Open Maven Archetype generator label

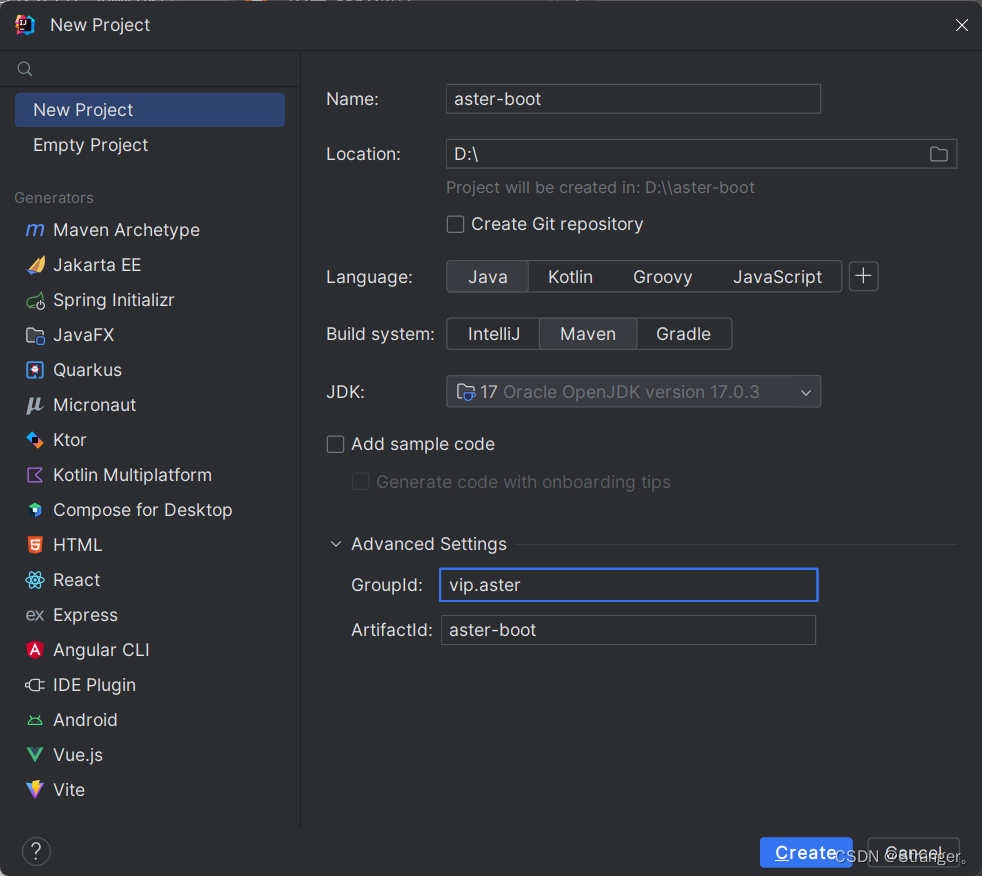pyautogui.click(x=127, y=230)
